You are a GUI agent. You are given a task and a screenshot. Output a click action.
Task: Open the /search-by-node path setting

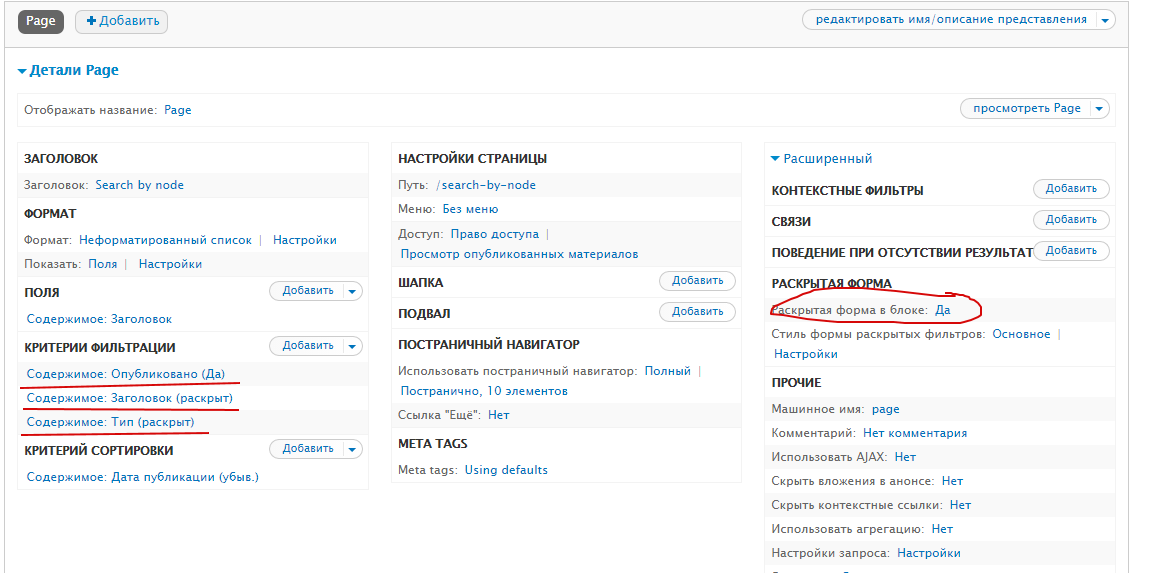tap(478, 185)
